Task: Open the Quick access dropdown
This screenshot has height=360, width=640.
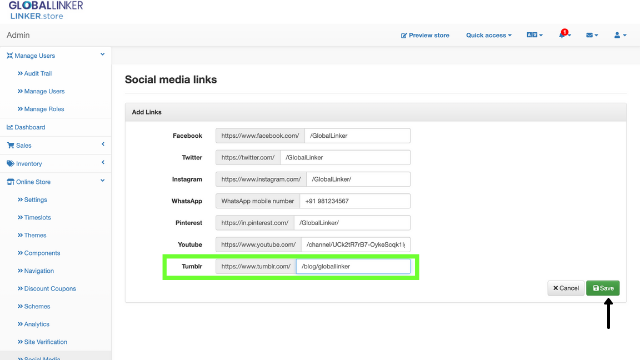Action: (489, 36)
